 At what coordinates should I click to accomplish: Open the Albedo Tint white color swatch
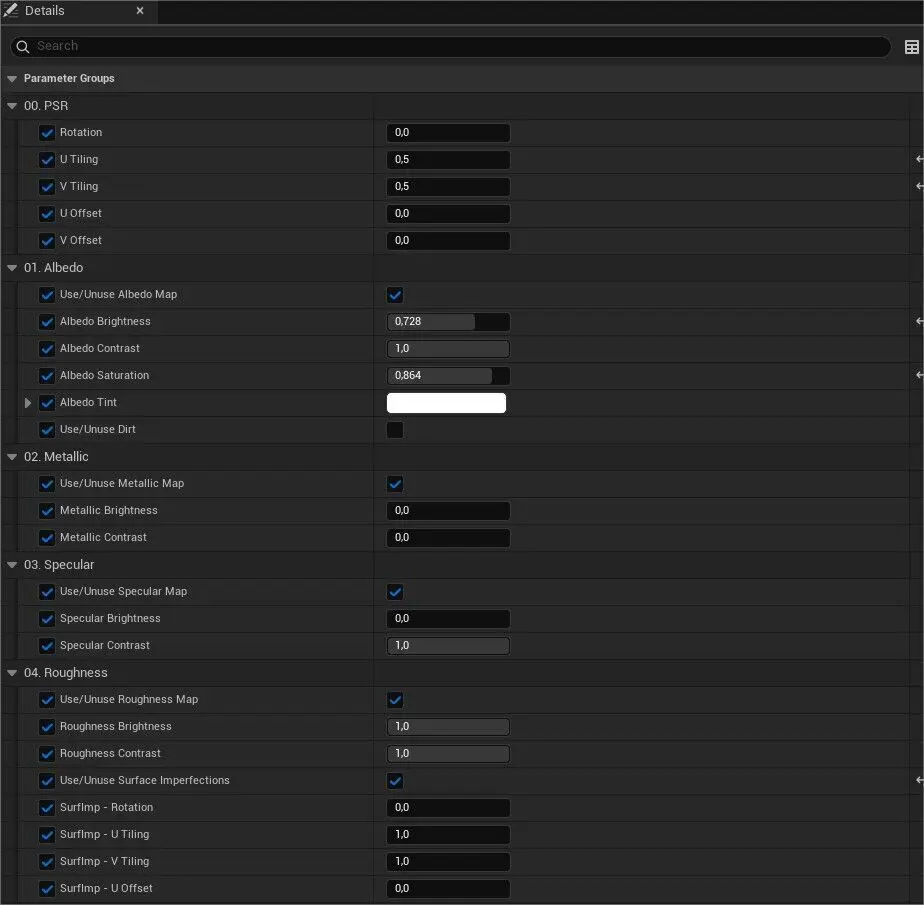[x=446, y=403]
